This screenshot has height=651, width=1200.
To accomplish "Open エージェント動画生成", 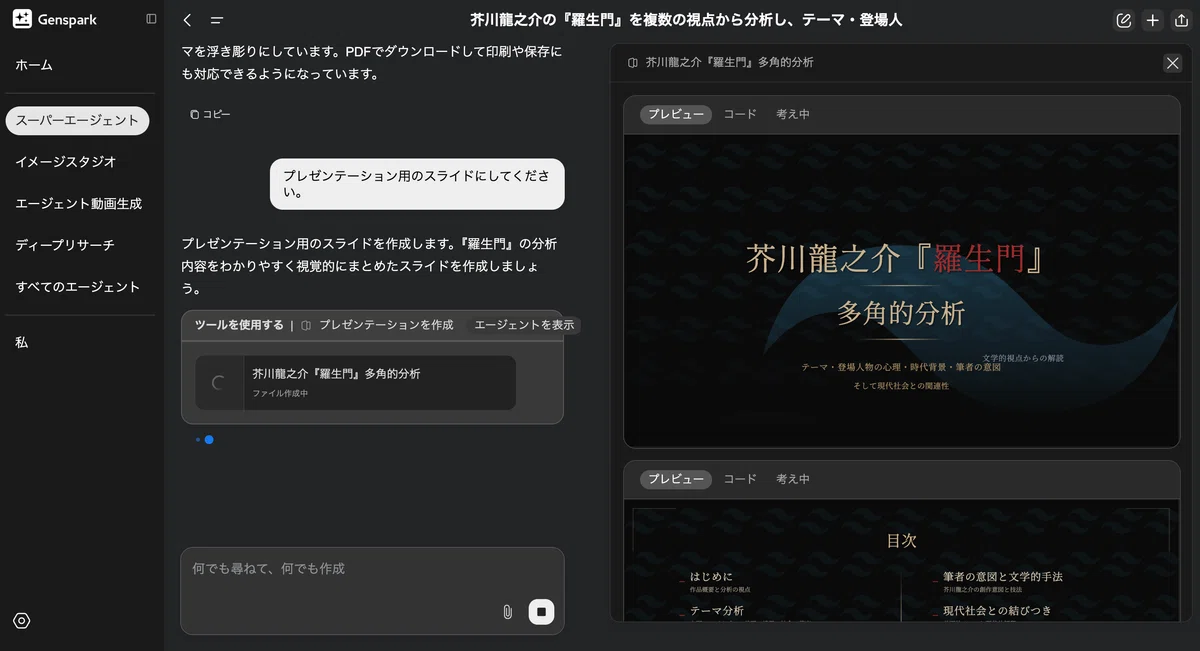I will coord(78,203).
